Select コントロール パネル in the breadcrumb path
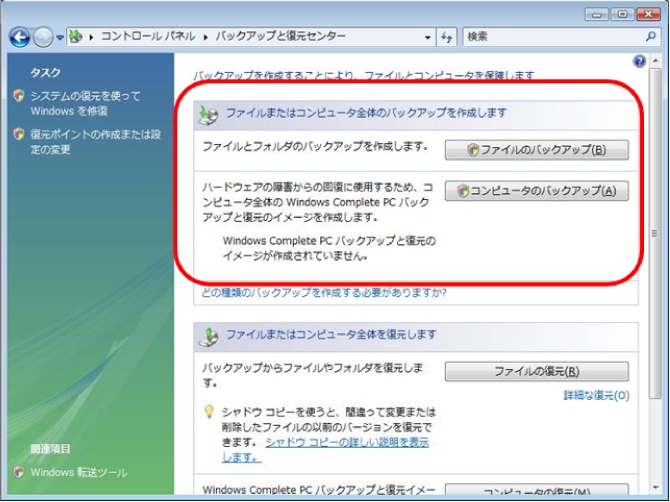Image resolution: width=670 pixels, height=502 pixels. point(149,37)
